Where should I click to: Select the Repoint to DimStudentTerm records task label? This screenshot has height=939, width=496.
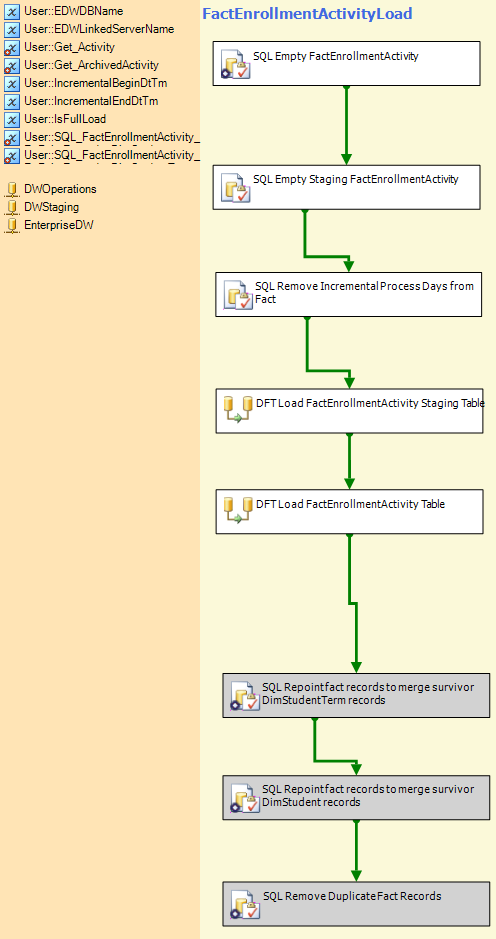tap(368, 693)
